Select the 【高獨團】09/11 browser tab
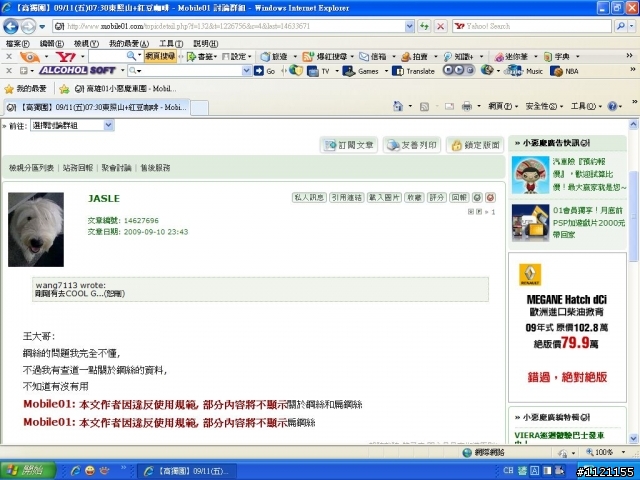Image resolution: width=640 pixels, height=480 pixels. point(97,107)
